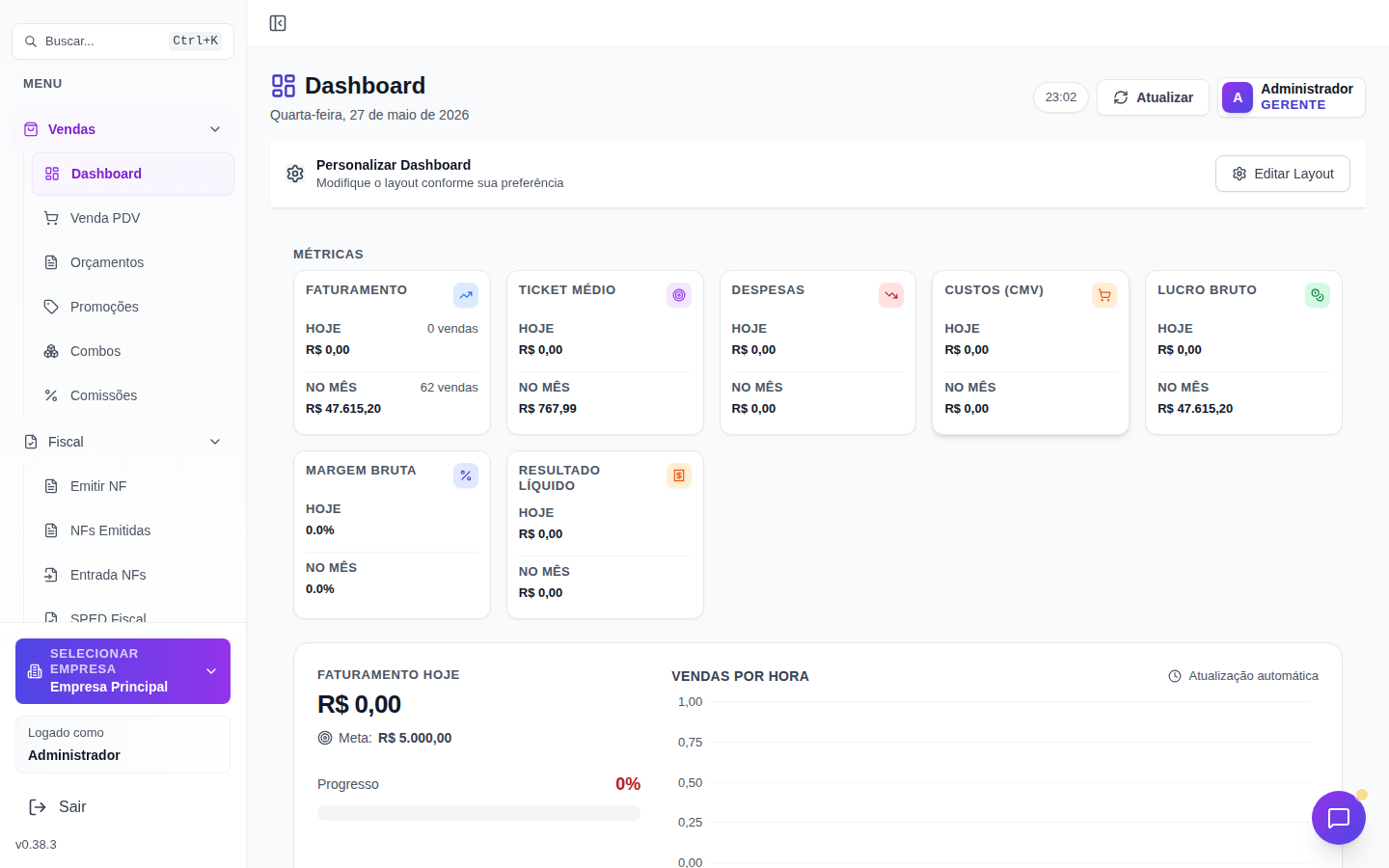Select Combos in the sidebar
This screenshot has width=1389, height=868.
point(133,351)
